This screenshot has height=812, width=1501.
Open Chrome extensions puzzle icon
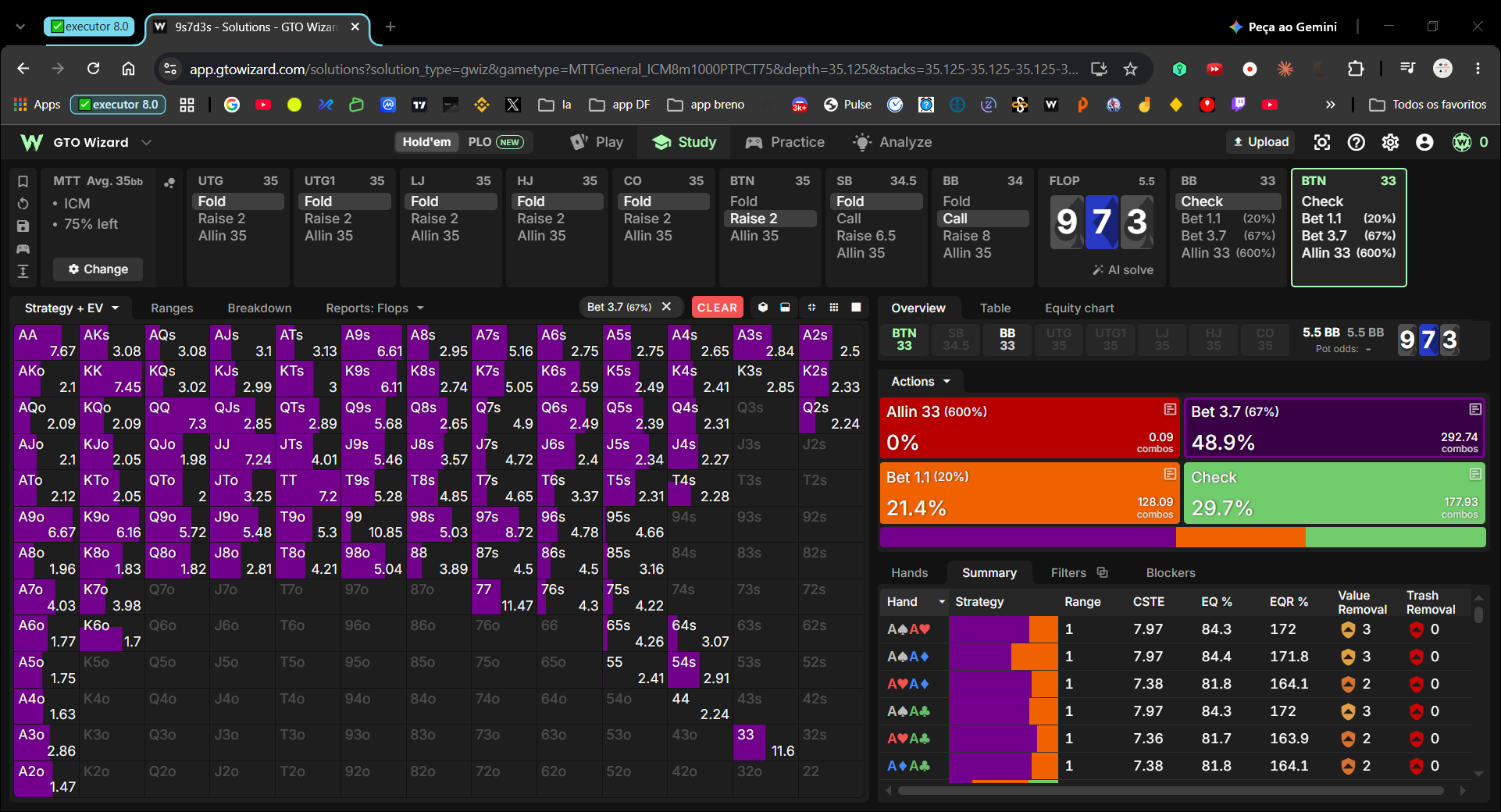1356,69
